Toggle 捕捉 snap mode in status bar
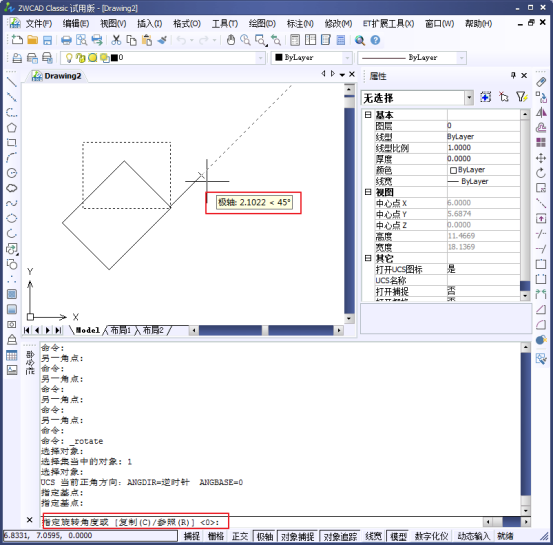This screenshot has height=545, width=554. point(192,536)
